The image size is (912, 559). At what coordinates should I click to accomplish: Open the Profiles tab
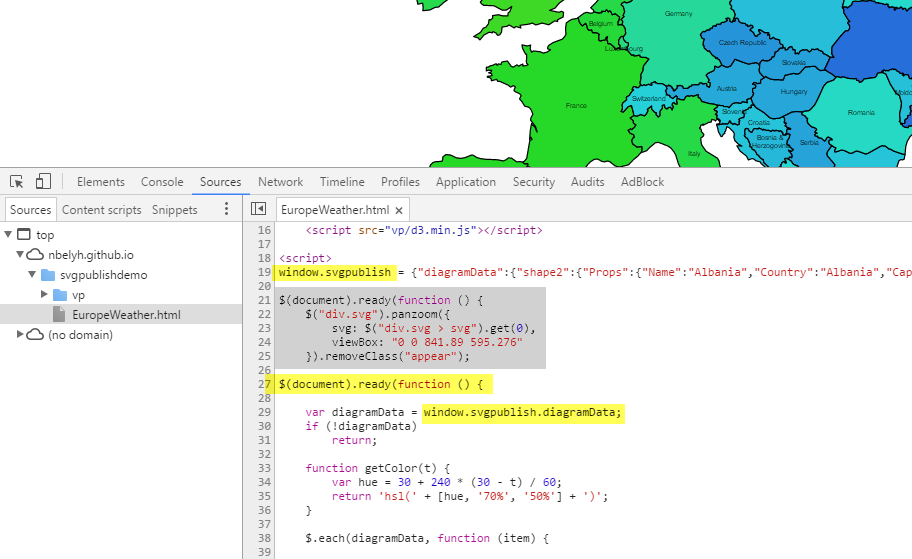pyautogui.click(x=400, y=182)
